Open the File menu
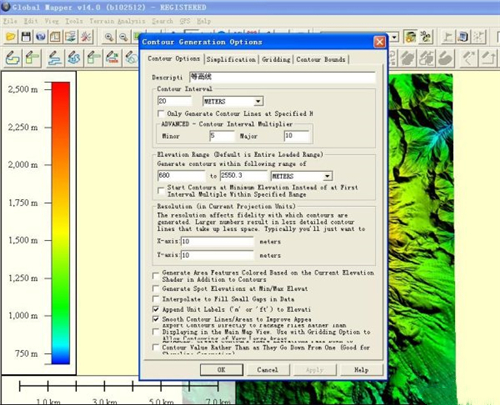500x405 pixels. (x=10, y=21)
